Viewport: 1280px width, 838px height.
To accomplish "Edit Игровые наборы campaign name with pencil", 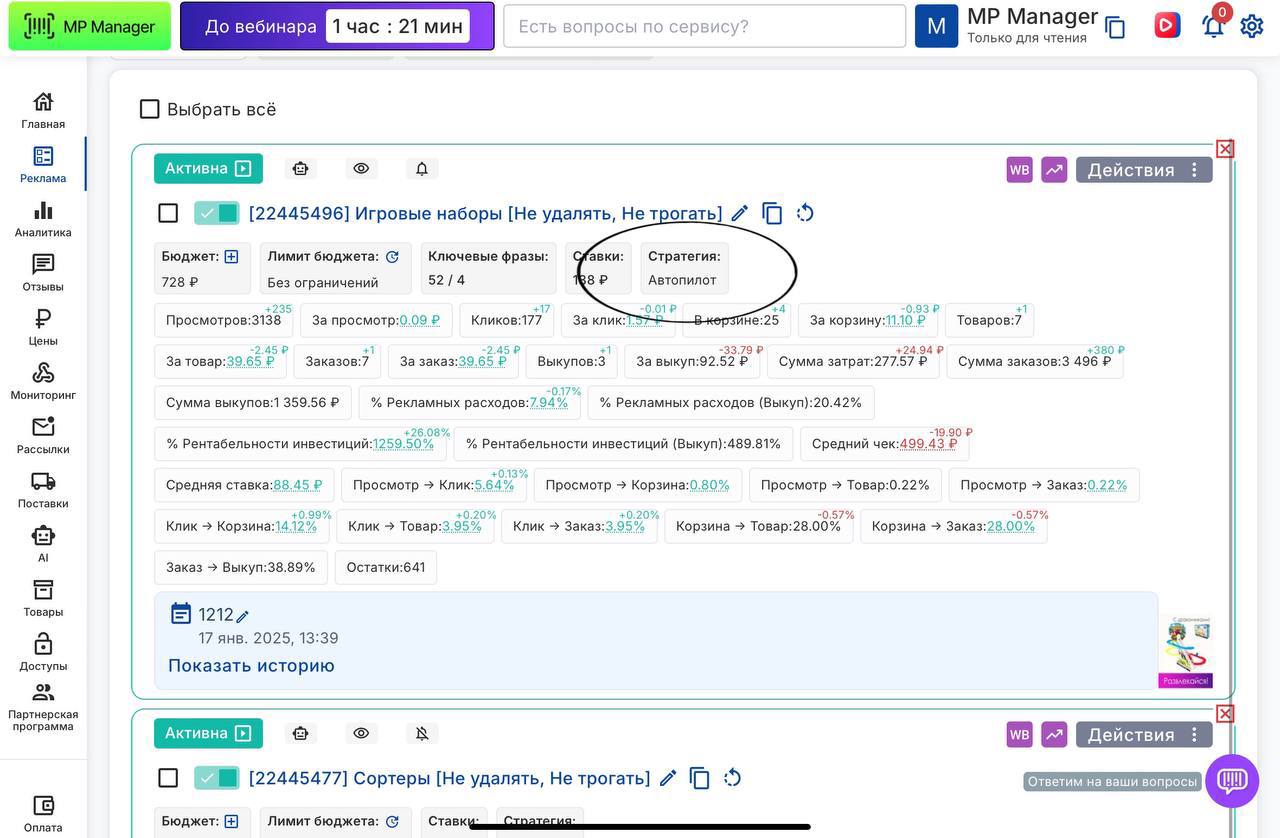I will [x=740, y=213].
